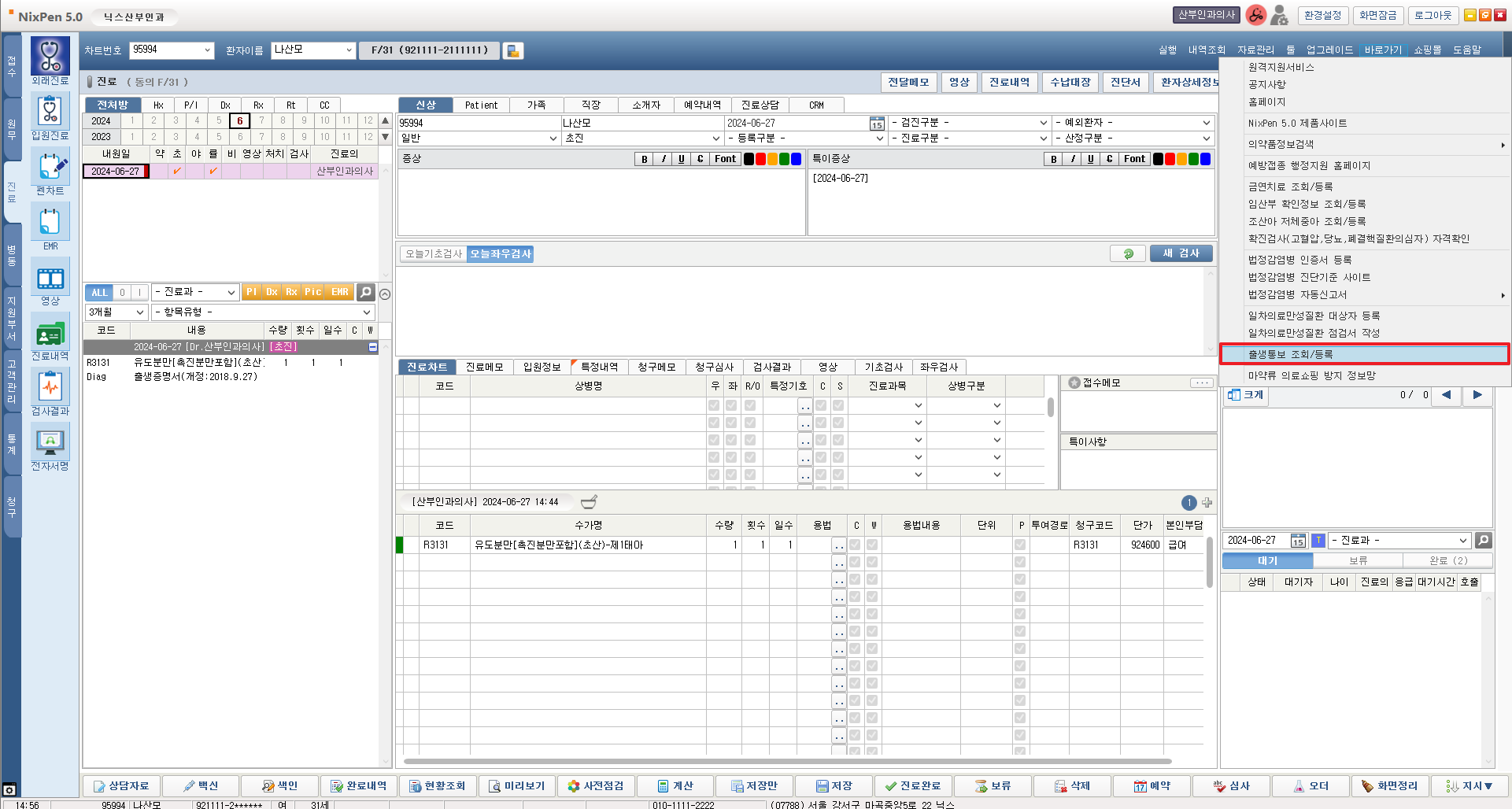Open the 영상 imaging sidebar icon
Viewport: 1512px width, 809px height.
pyautogui.click(x=50, y=279)
